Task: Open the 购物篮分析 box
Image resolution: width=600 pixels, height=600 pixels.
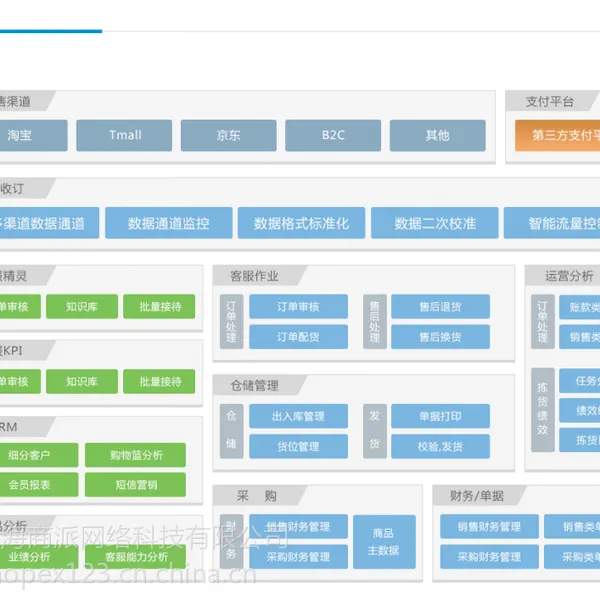Action: [135, 455]
